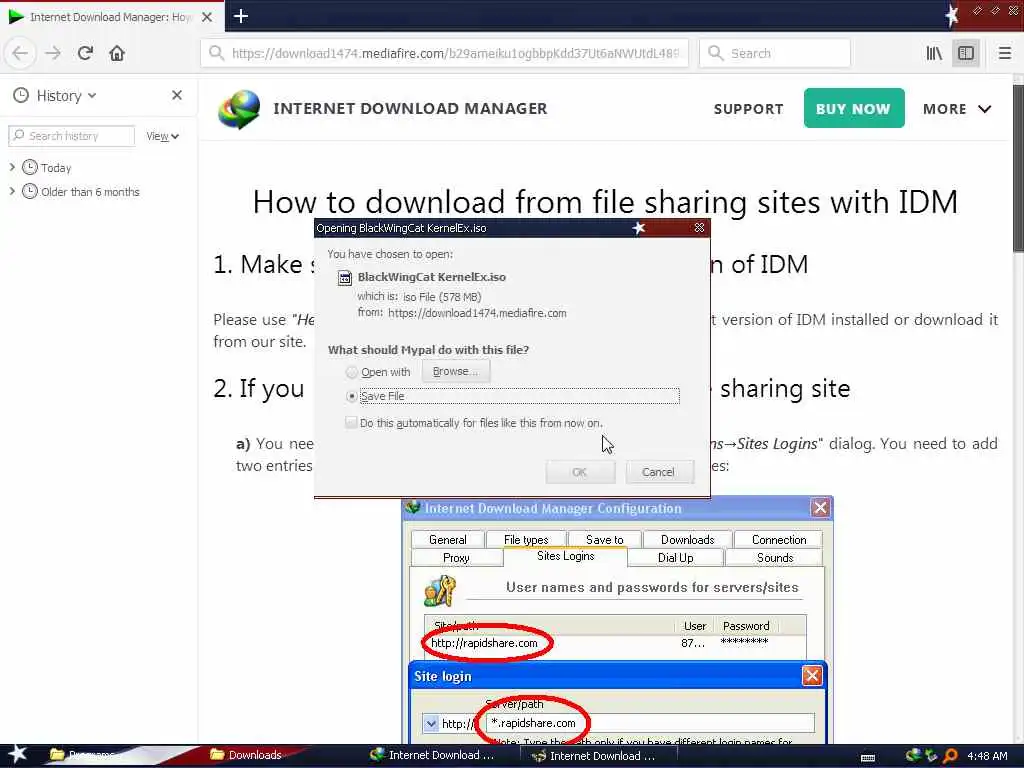This screenshot has width=1024, height=768.
Task: Click the URL address bar
Action: point(445,53)
